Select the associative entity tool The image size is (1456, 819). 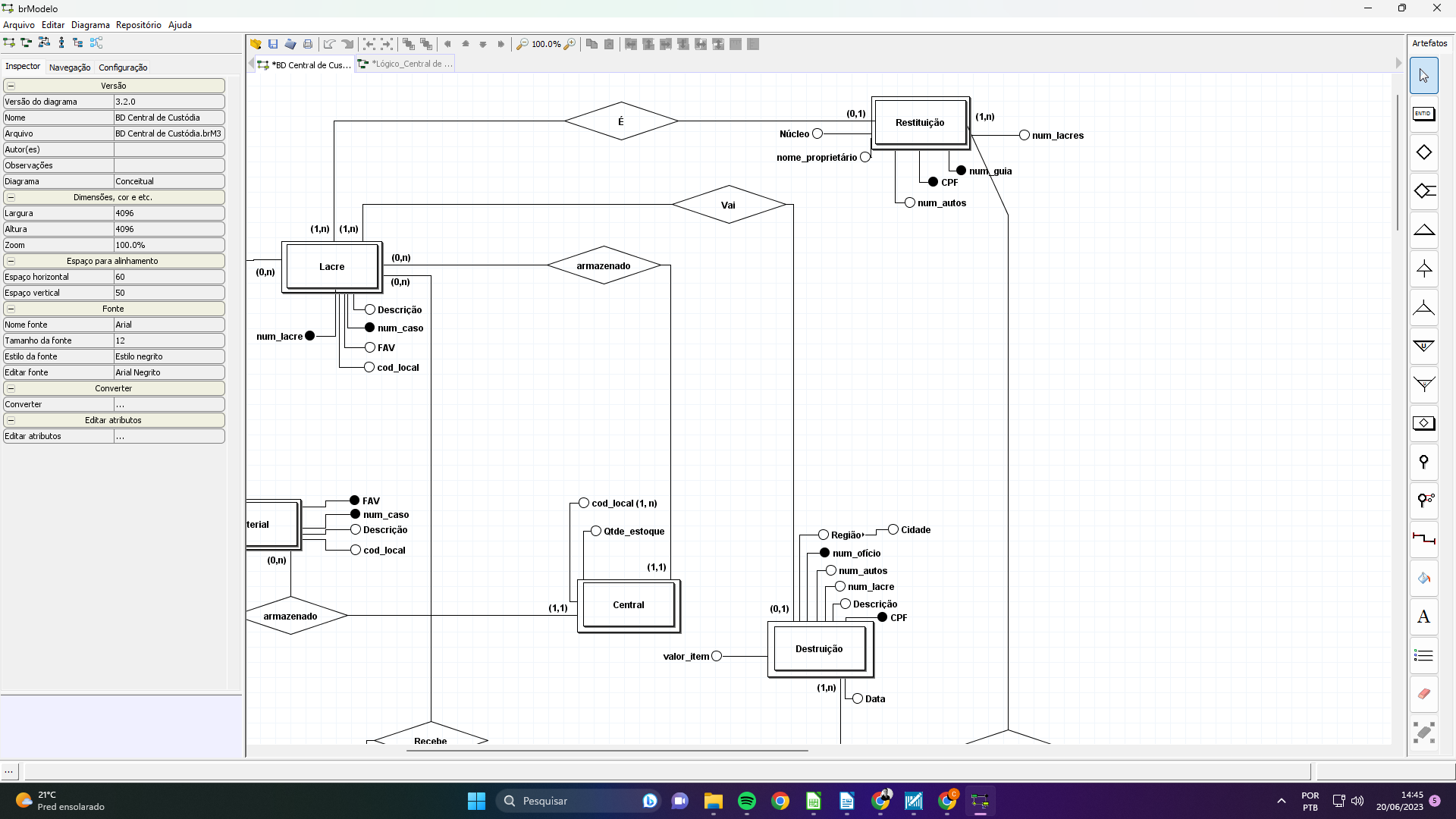pos(1423,423)
